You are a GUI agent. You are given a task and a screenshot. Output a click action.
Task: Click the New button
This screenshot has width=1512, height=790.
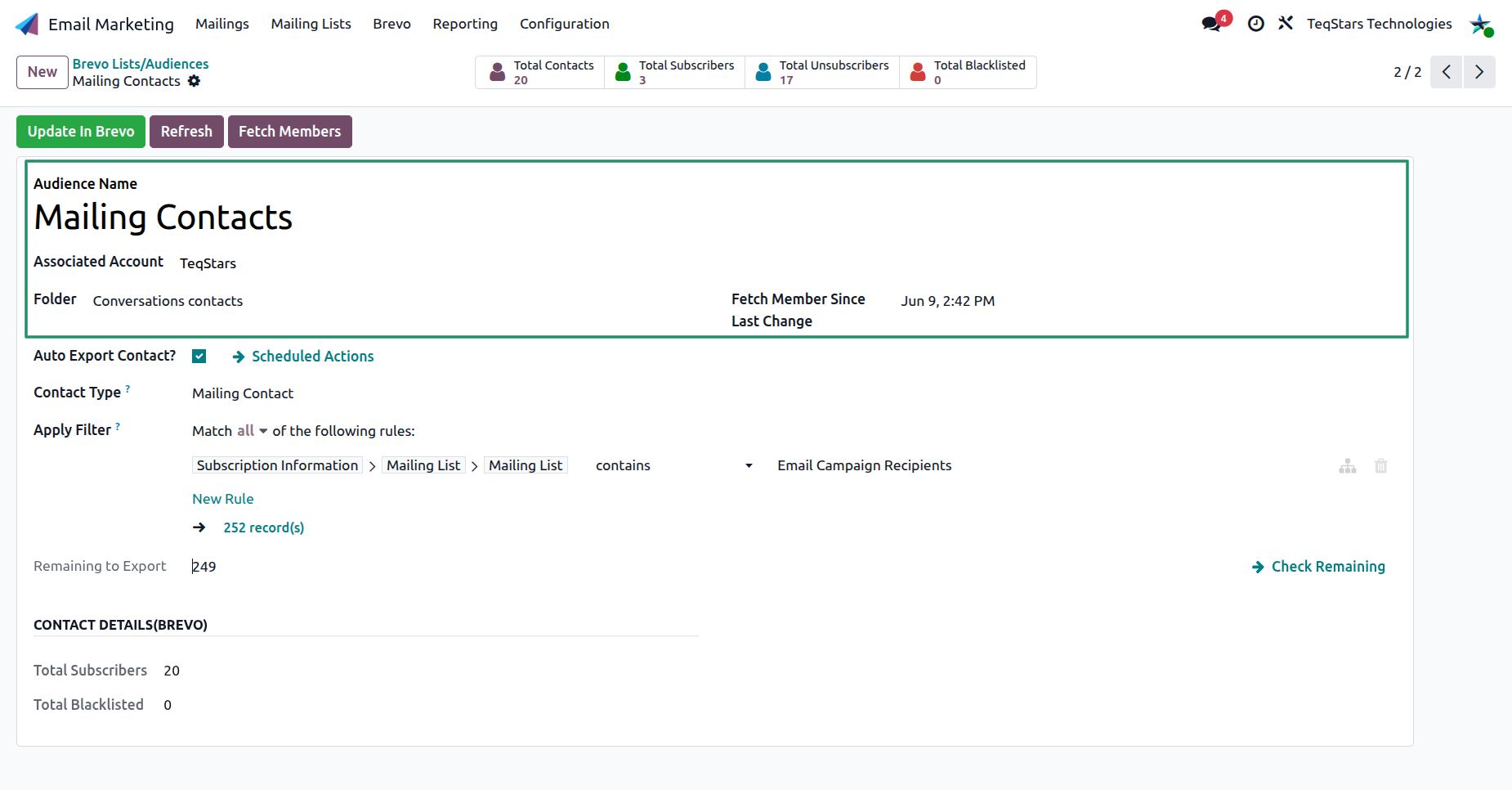[x=42, y=72]
